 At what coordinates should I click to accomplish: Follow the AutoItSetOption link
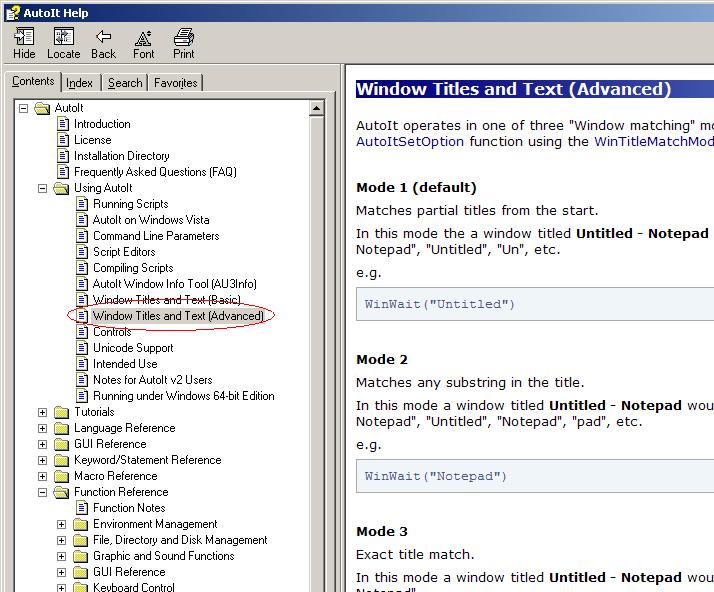pyautogui.click(x=410, y=142)
